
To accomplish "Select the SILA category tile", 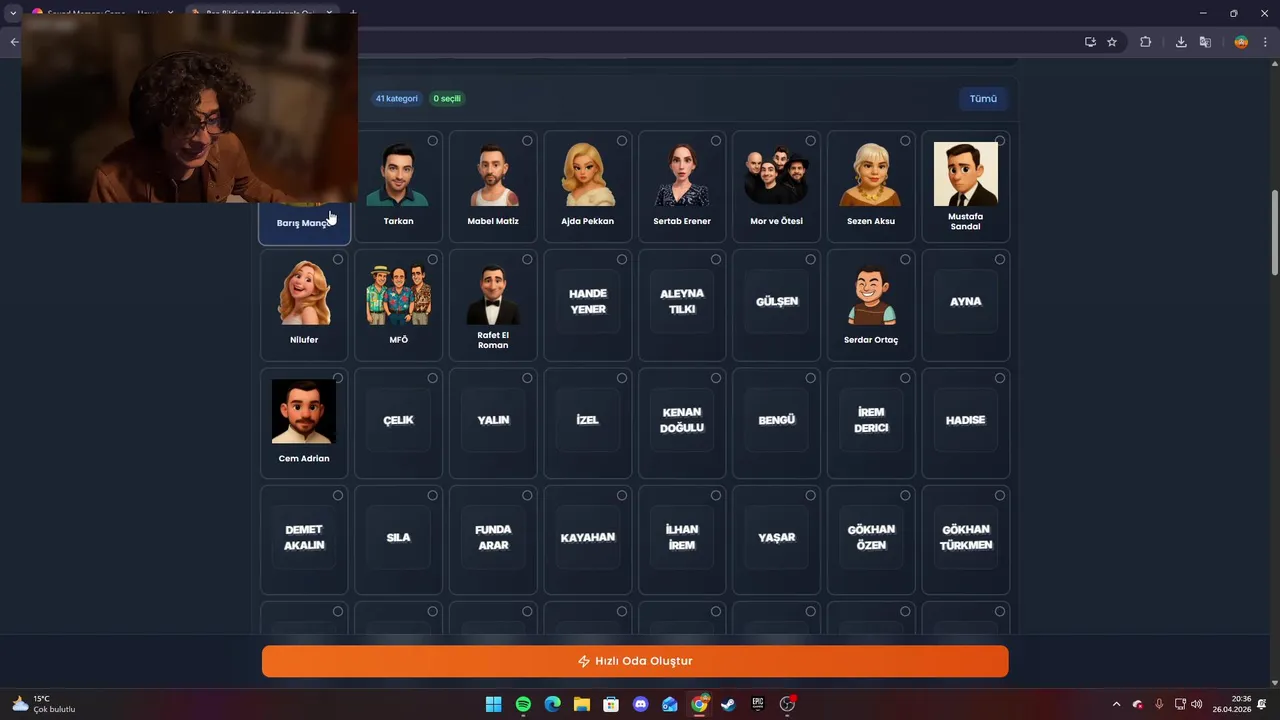I will pos(398,540).
